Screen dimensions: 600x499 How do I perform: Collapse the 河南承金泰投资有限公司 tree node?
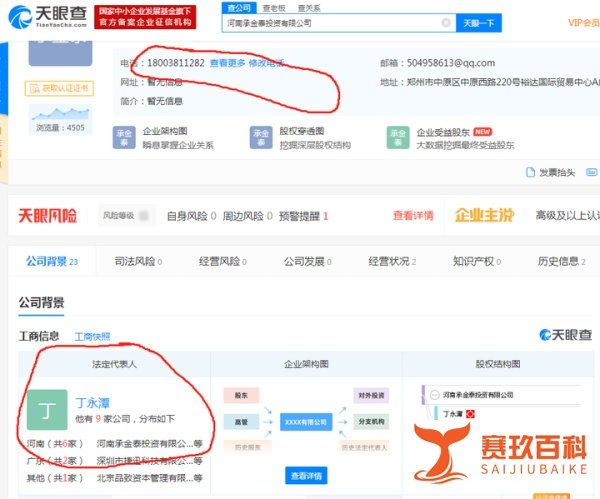[434, 395]
